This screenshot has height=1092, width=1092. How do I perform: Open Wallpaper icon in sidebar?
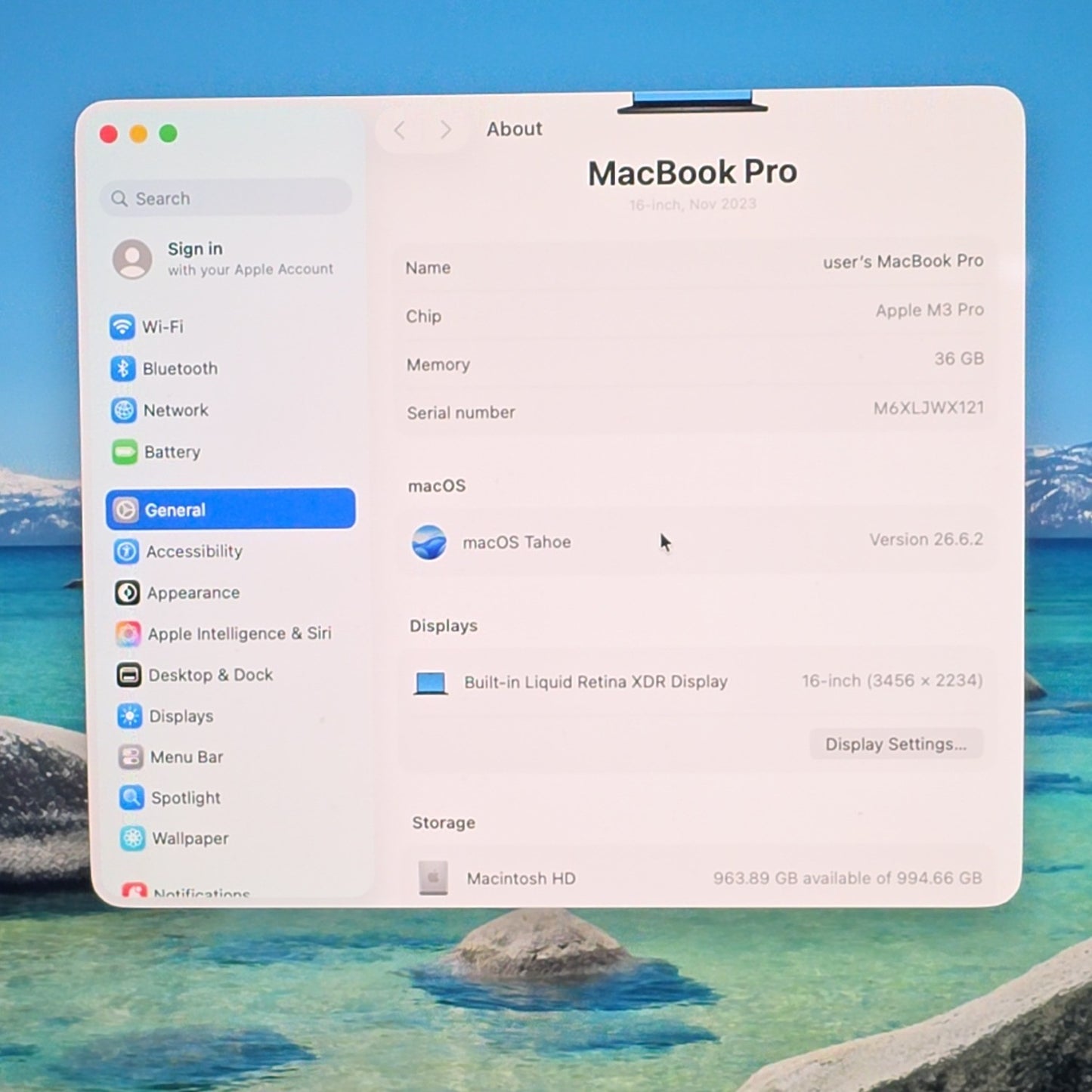click(132, 838)
